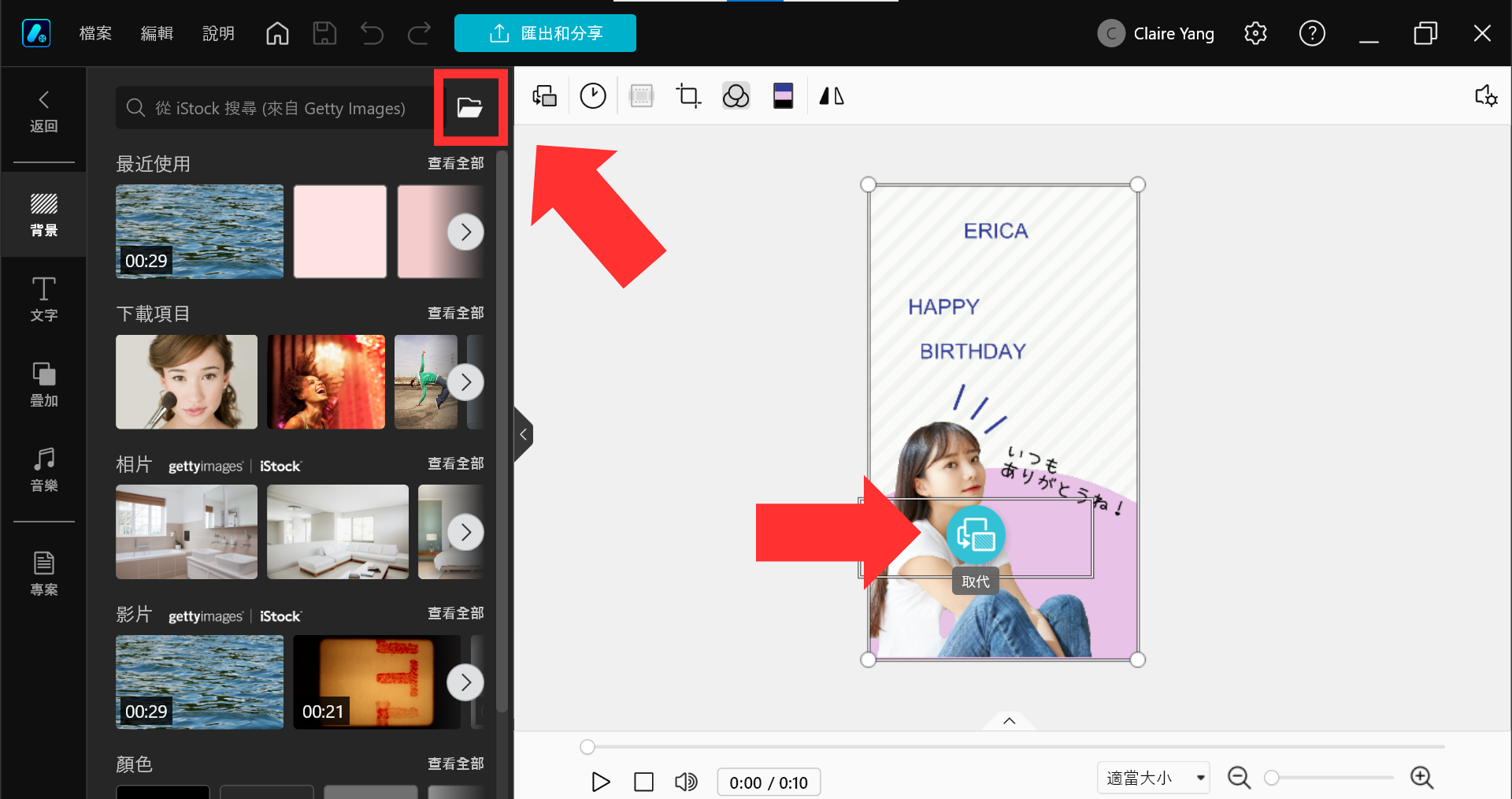The image size is (1512, 799).
Task: Click 查看全部 next to 下載項目
Action: click(455, 313)
